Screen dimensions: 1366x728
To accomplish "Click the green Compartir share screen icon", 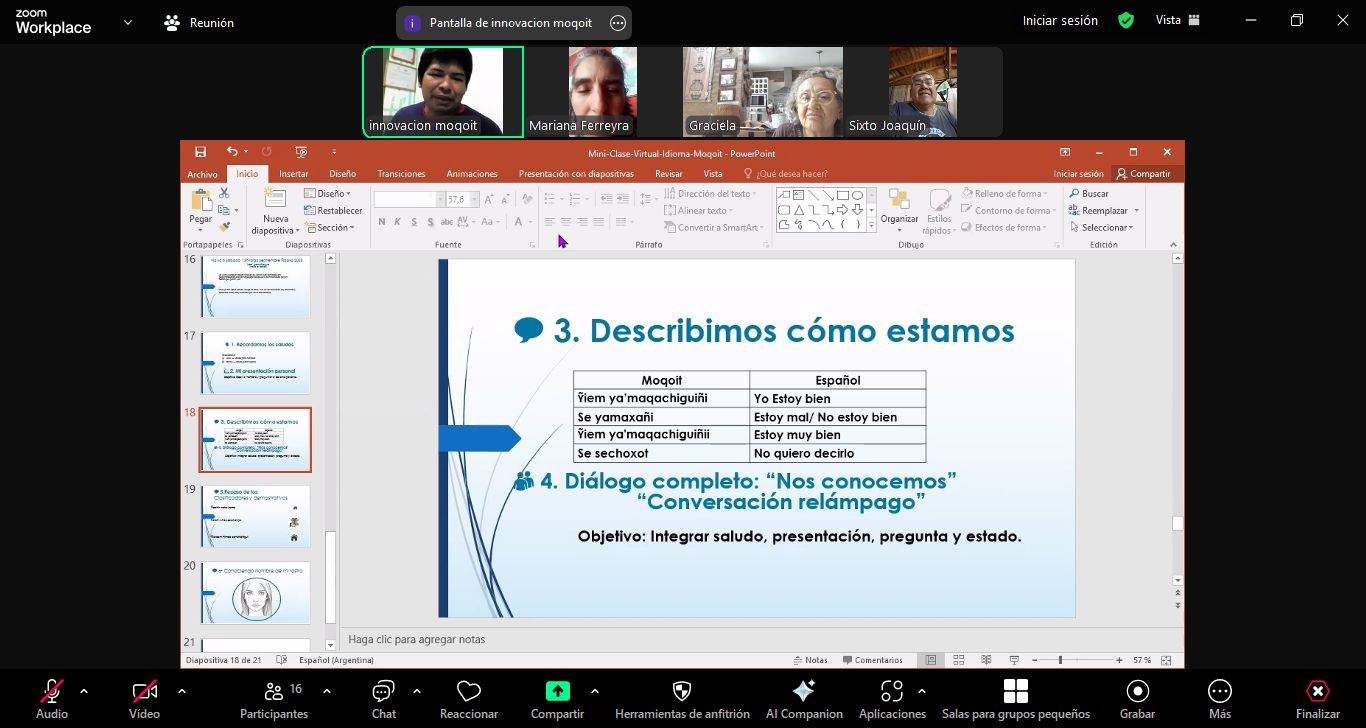I will click(557, 692).
